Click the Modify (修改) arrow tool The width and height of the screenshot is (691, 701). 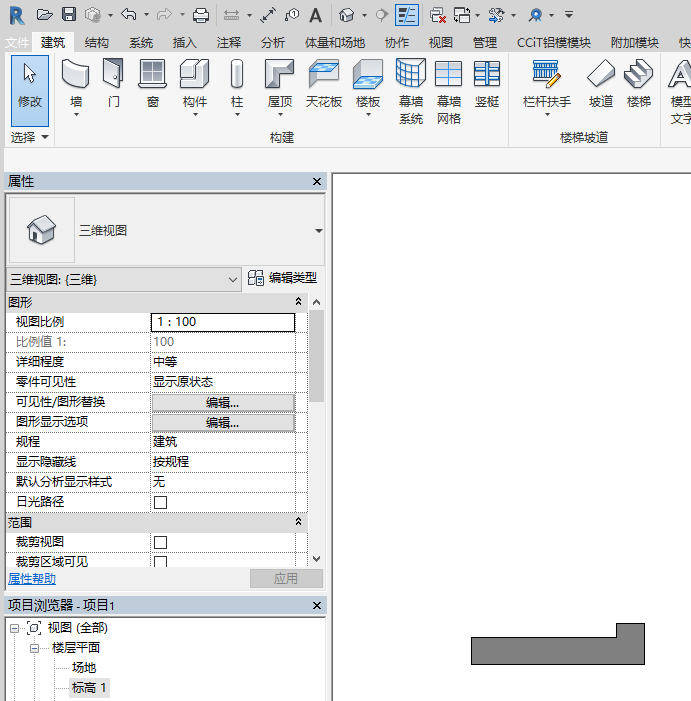(29, 91)
